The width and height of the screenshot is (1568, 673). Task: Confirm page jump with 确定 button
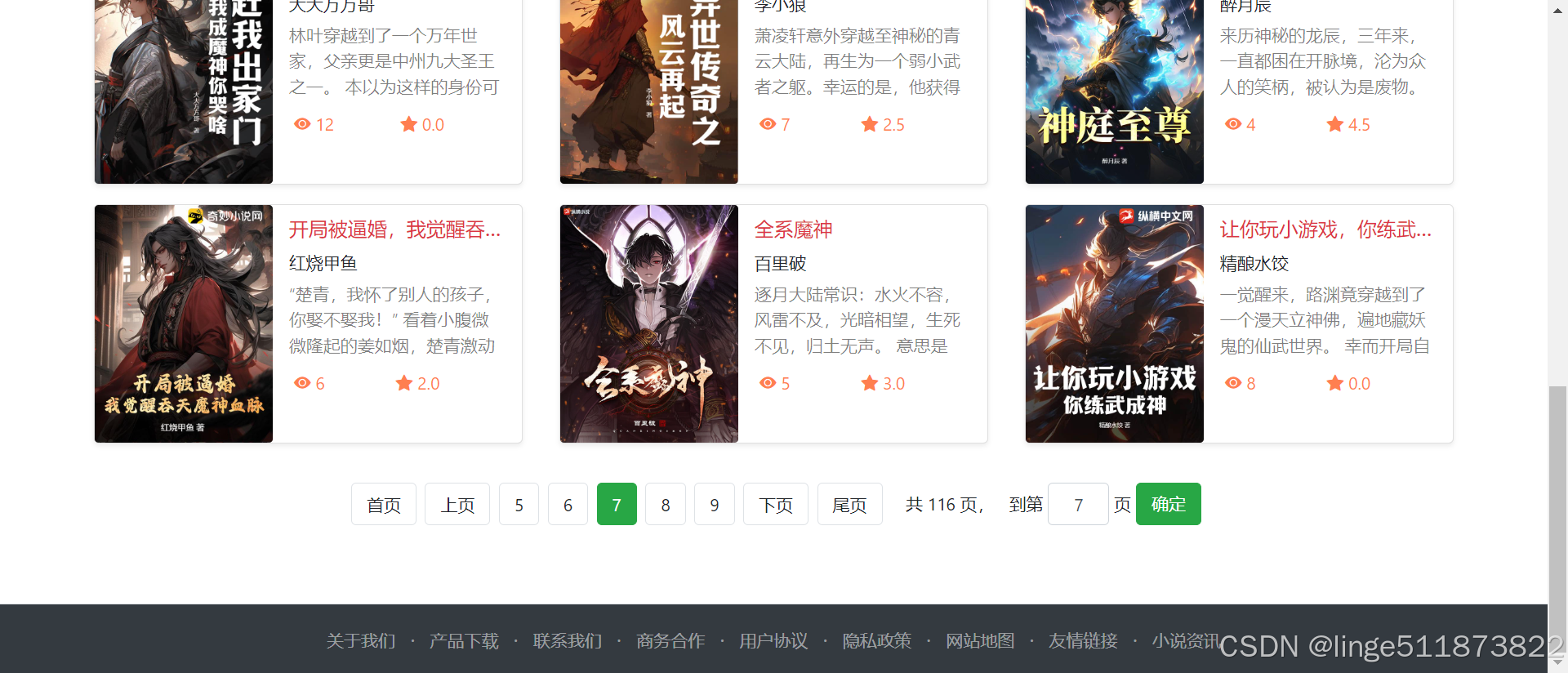coord(1169,504)
